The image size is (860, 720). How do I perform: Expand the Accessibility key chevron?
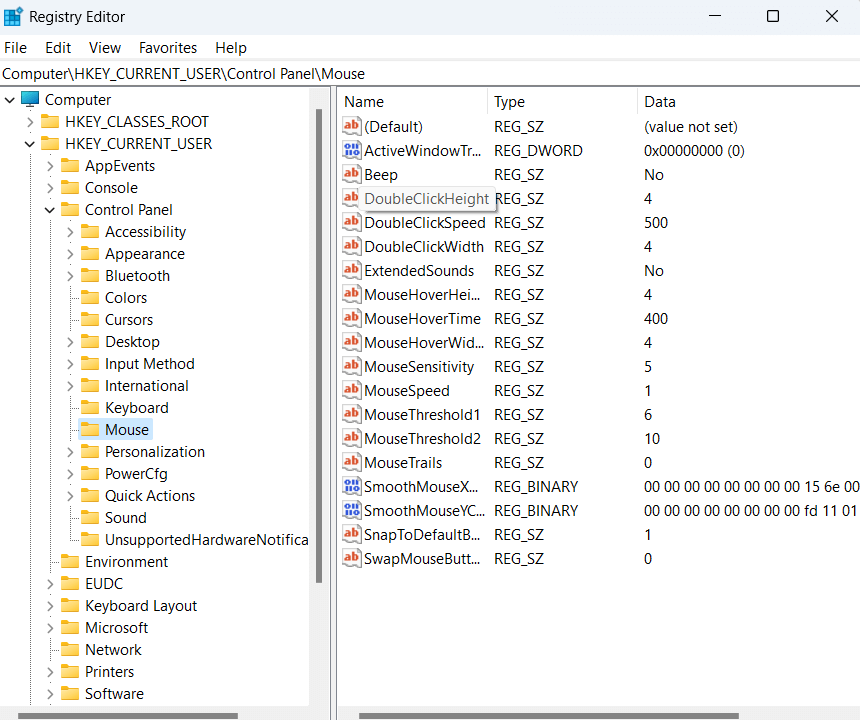(69, 232)
